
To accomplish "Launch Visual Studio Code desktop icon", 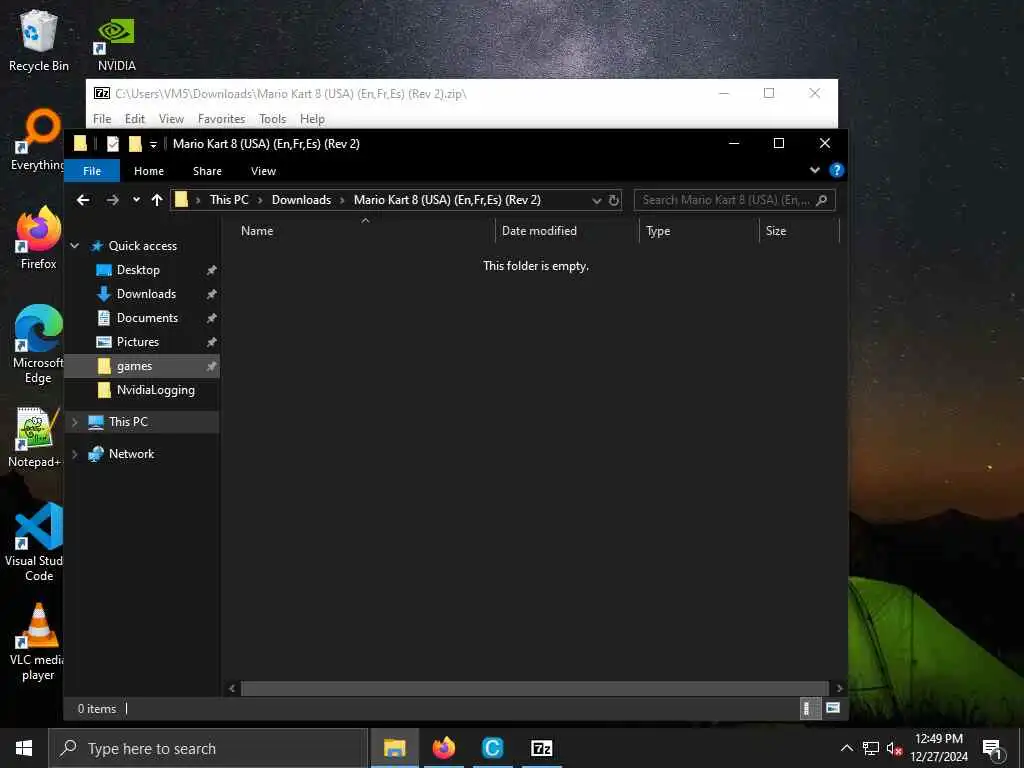I will [35, 542].
